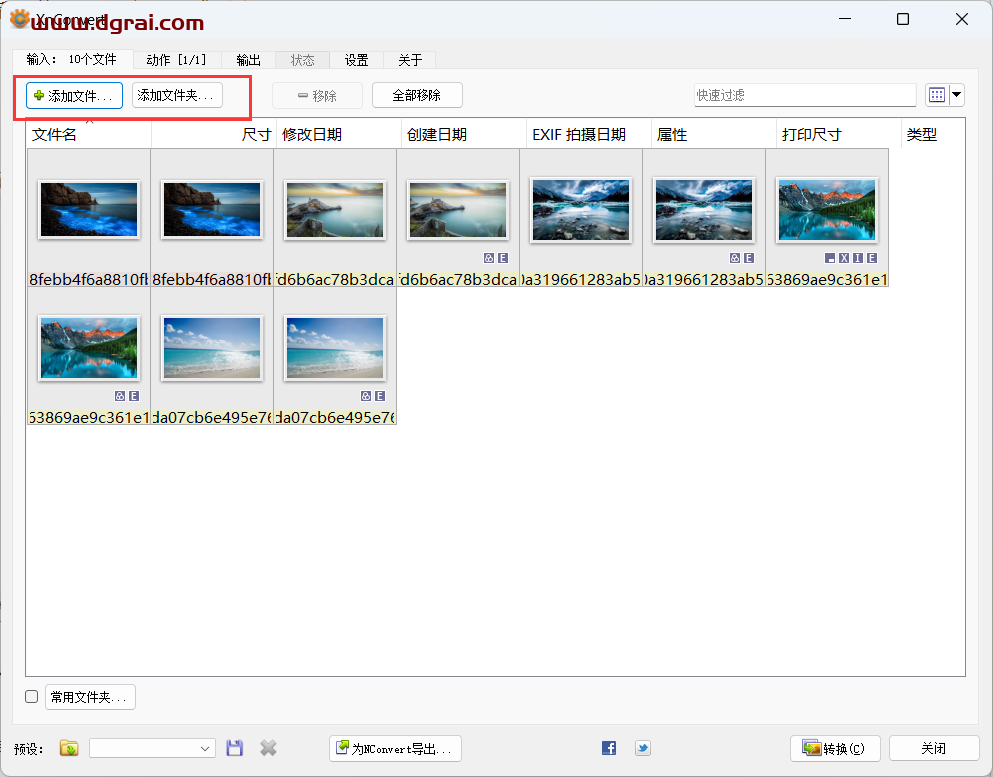The width and height of the screenshot is (993, 777).
Task: Sort by 修改日期 column header
Action: (x=339, y=134)
